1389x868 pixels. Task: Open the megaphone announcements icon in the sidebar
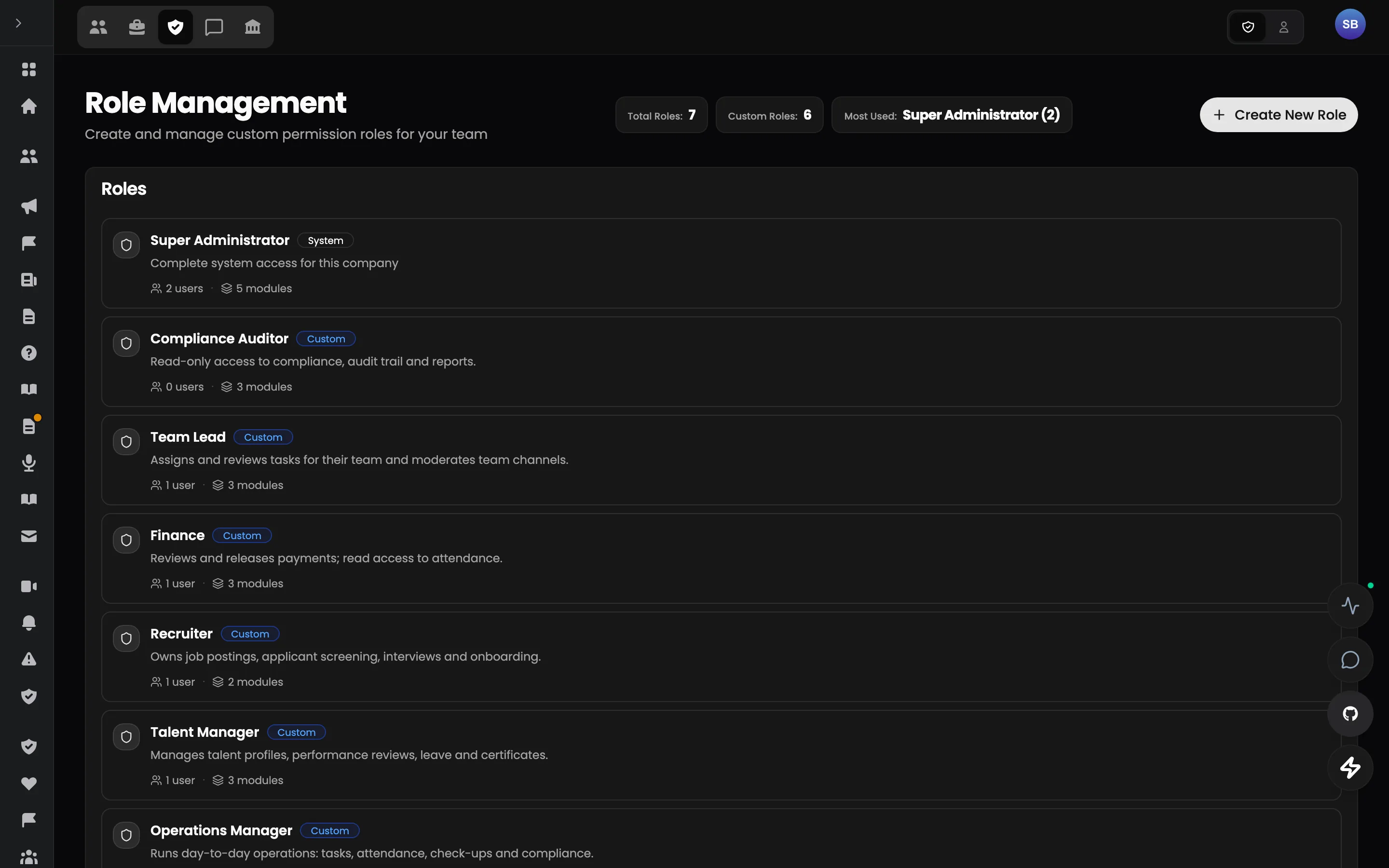click(x=29, y=206)
